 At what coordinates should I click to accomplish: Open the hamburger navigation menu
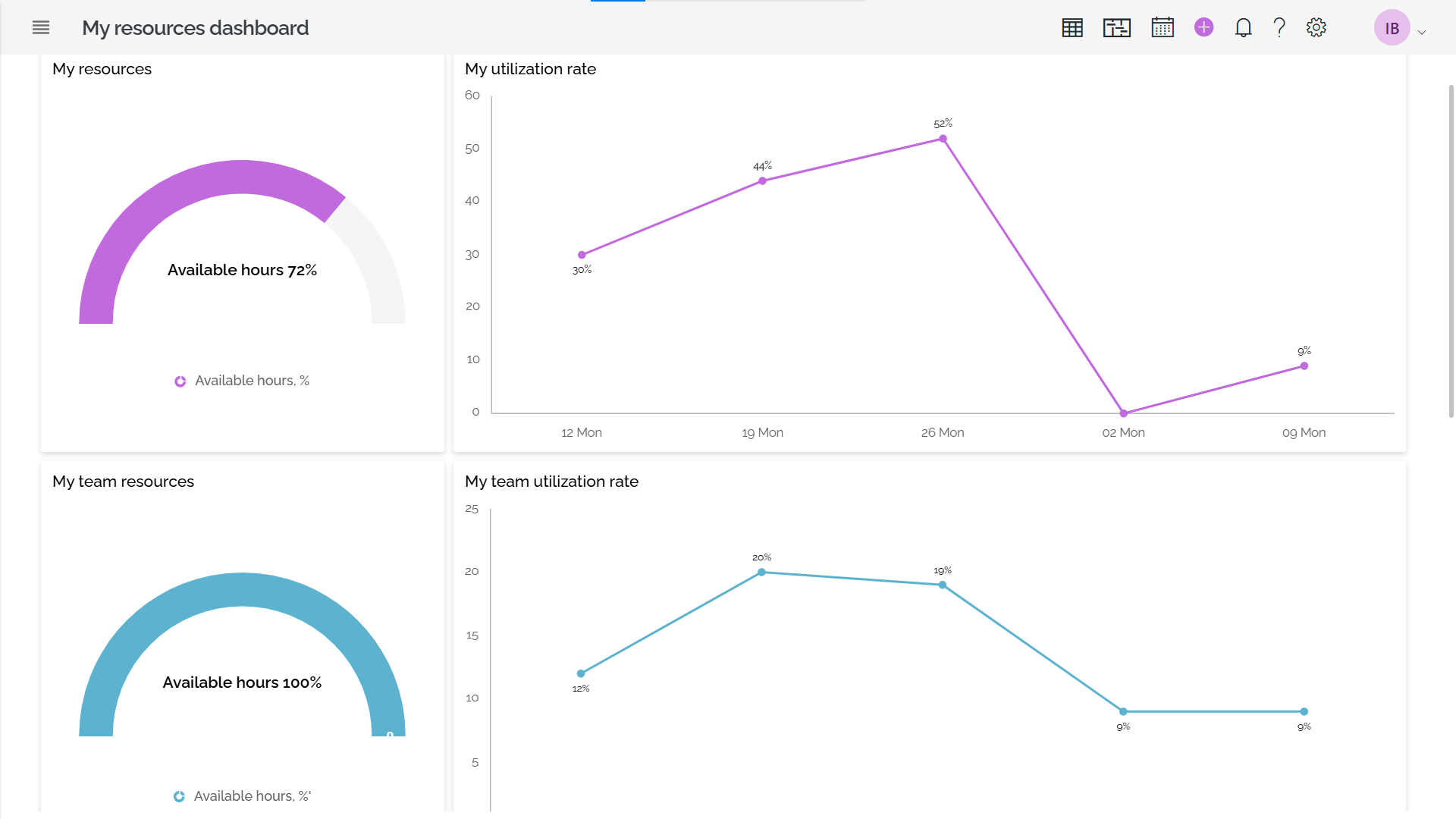click(x=41, y=27)
